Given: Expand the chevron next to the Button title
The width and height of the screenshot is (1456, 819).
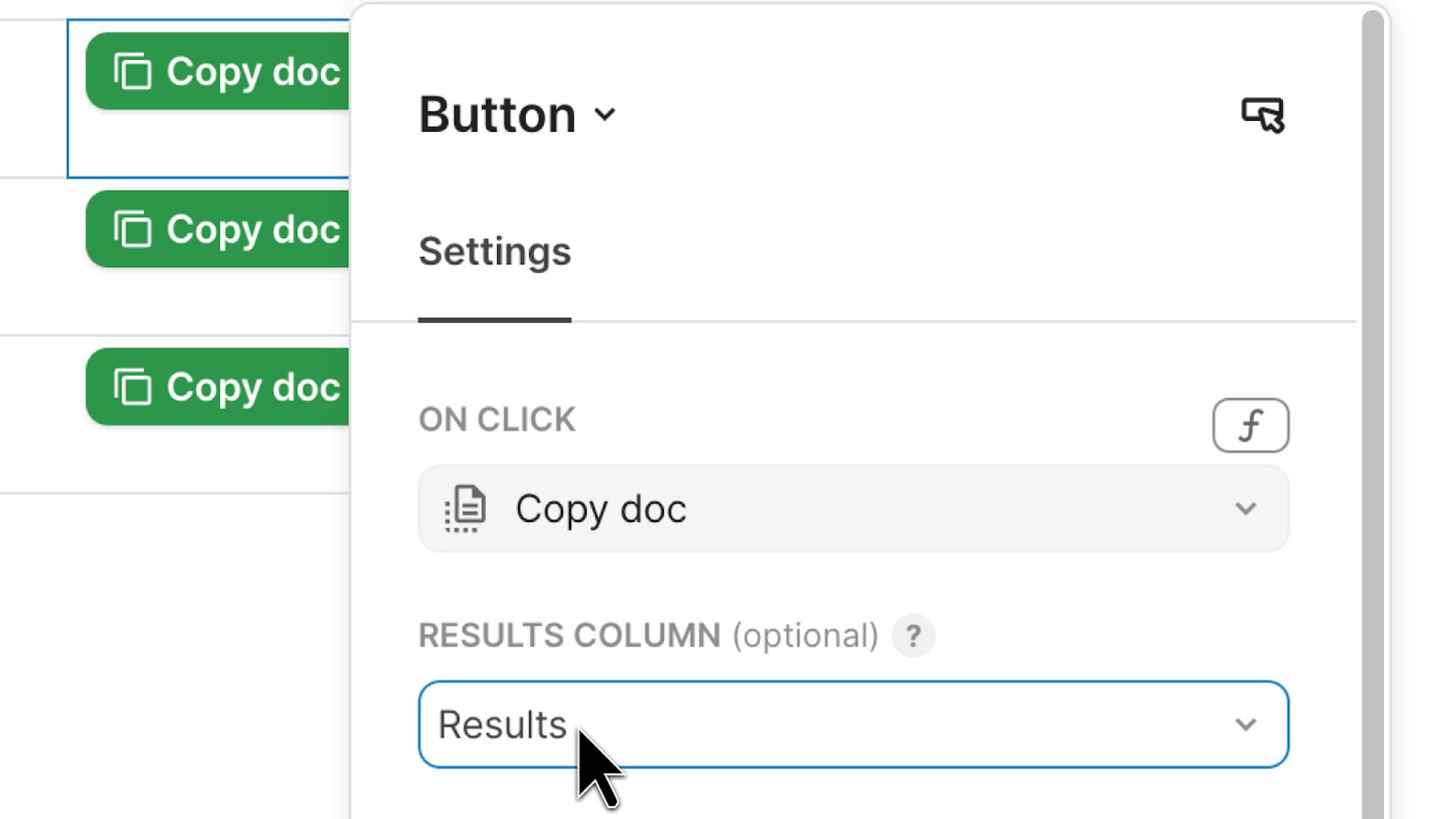Looking at the screenshot, I should click(605, 114).
